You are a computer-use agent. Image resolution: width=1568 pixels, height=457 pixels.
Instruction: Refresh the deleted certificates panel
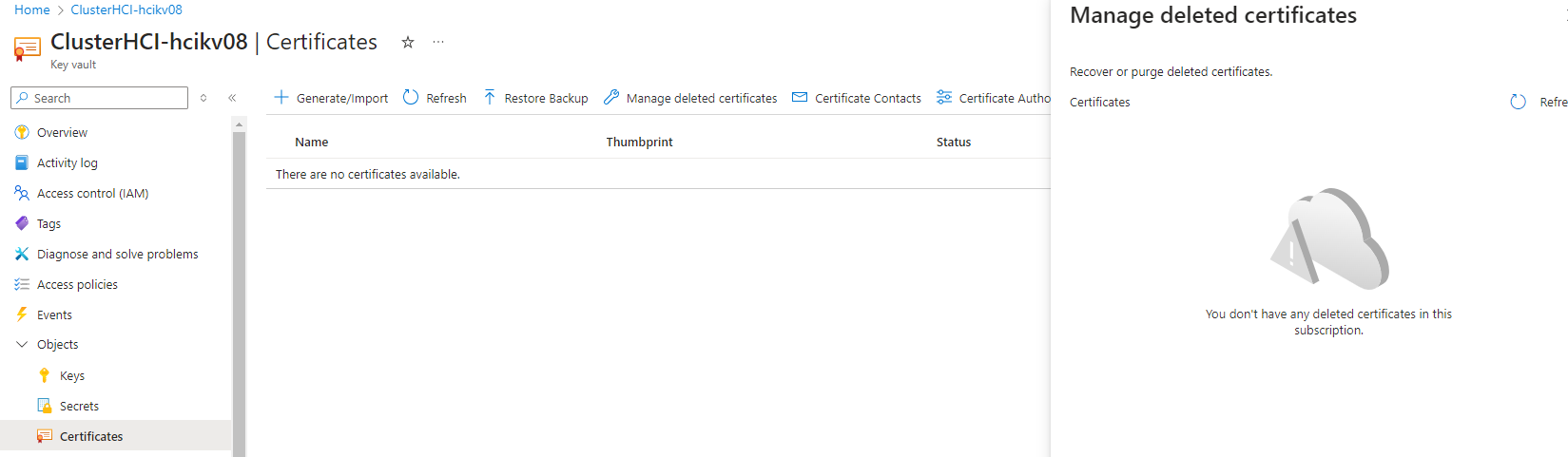click(x=1539, y=102)
